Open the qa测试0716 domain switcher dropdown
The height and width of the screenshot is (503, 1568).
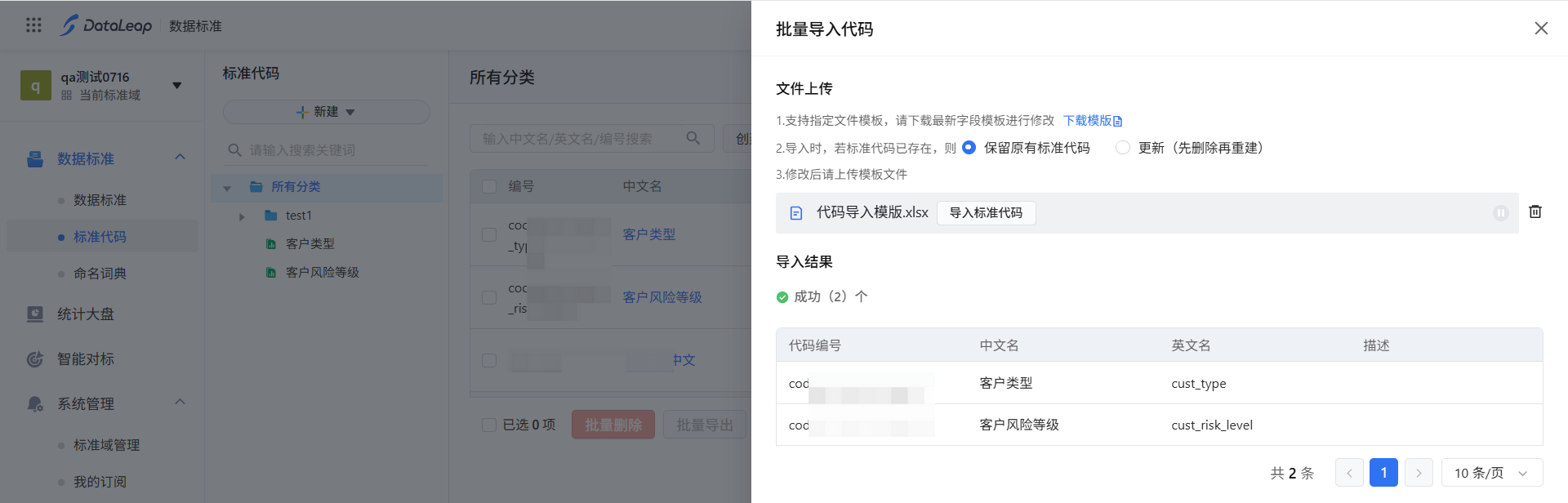(x=176, y=85)
